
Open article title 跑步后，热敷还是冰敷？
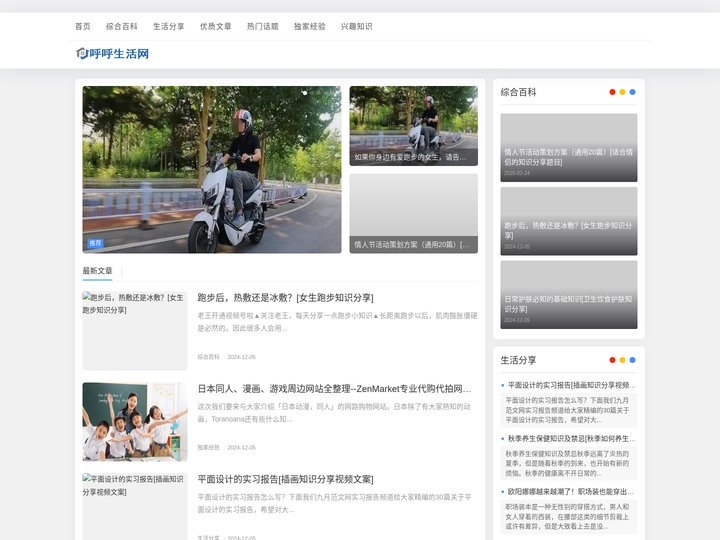pyautogui.click(x=285, y=298)
